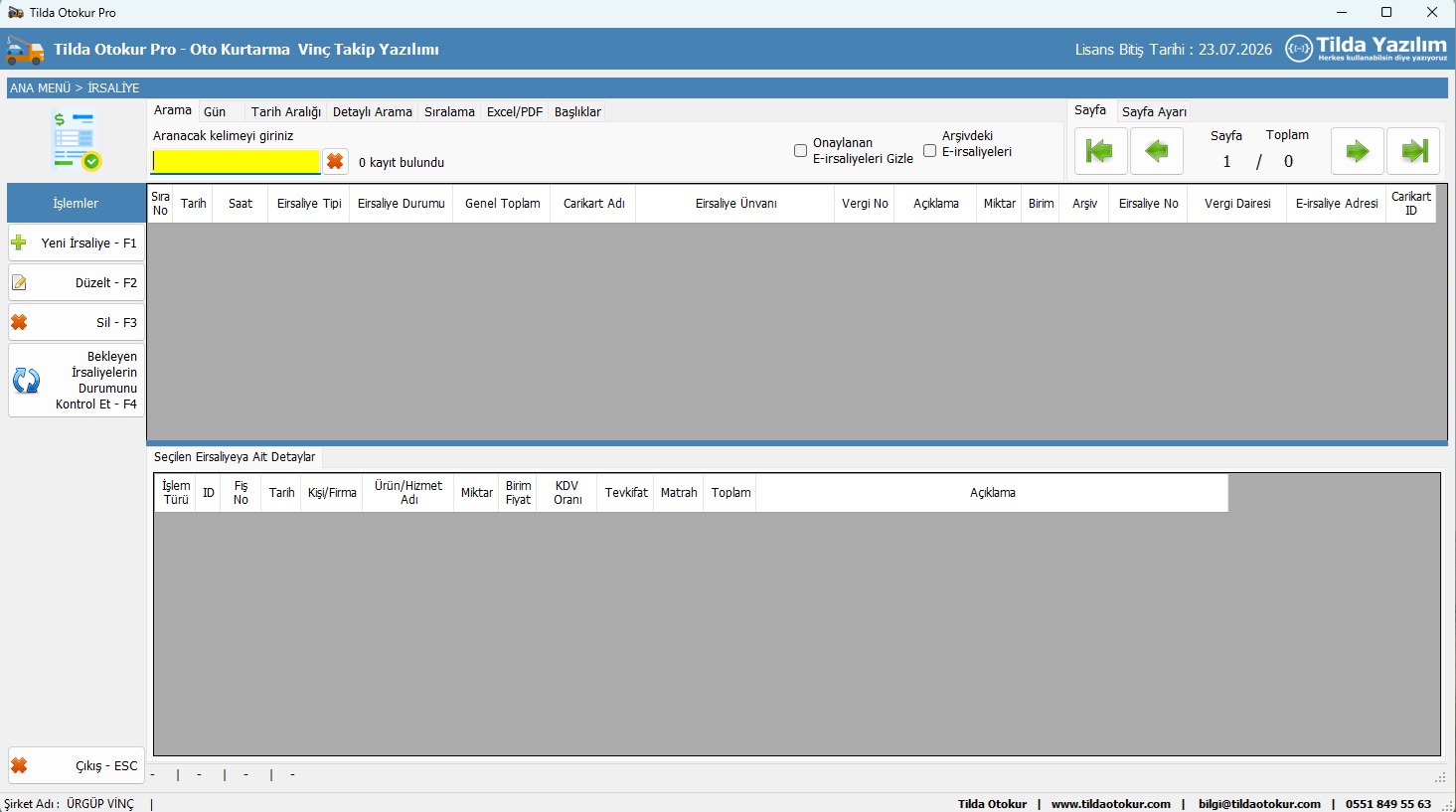Clear search with the red X icon

336,162
